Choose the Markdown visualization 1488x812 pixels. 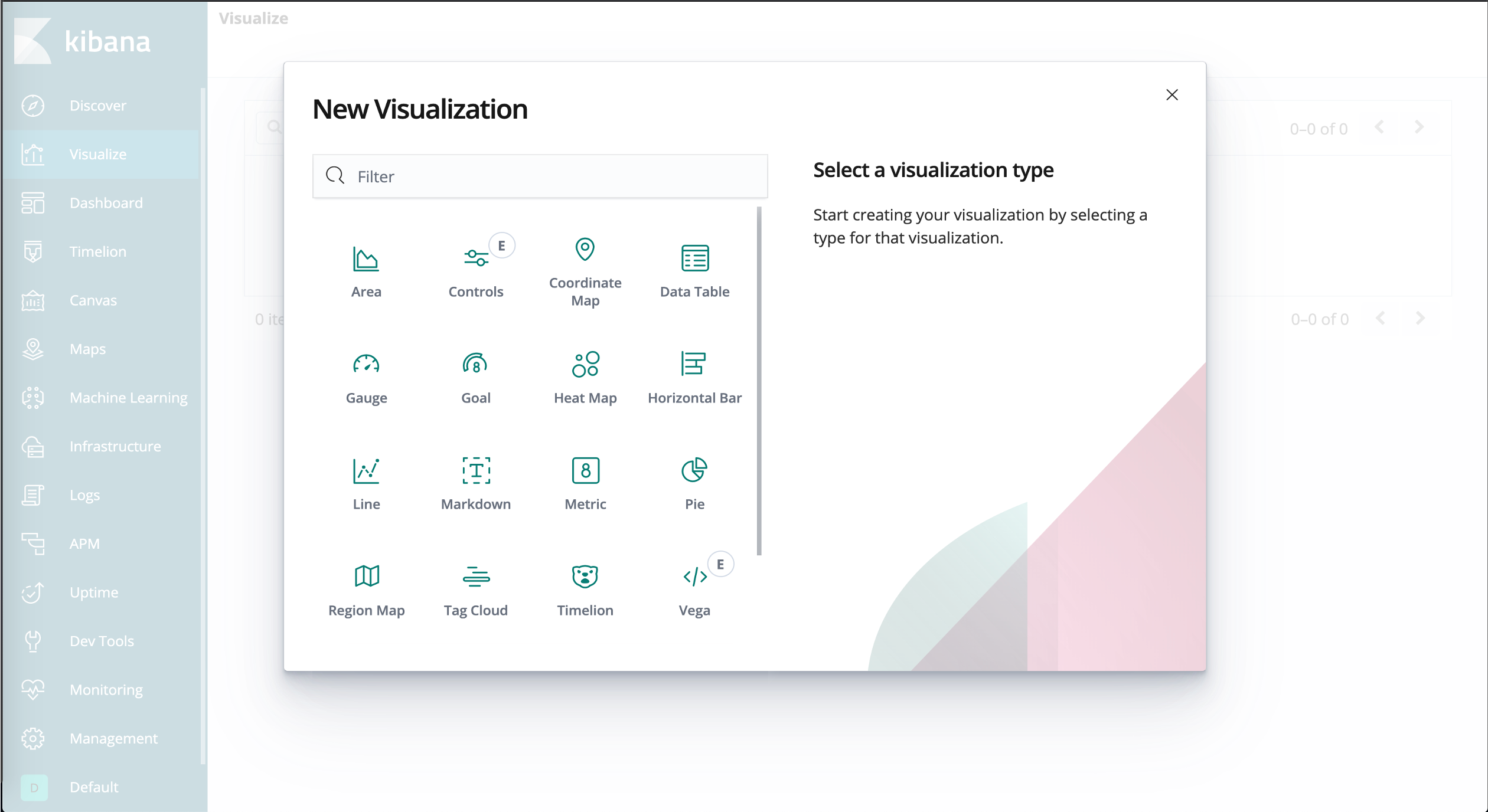click(x=476, y=484)
